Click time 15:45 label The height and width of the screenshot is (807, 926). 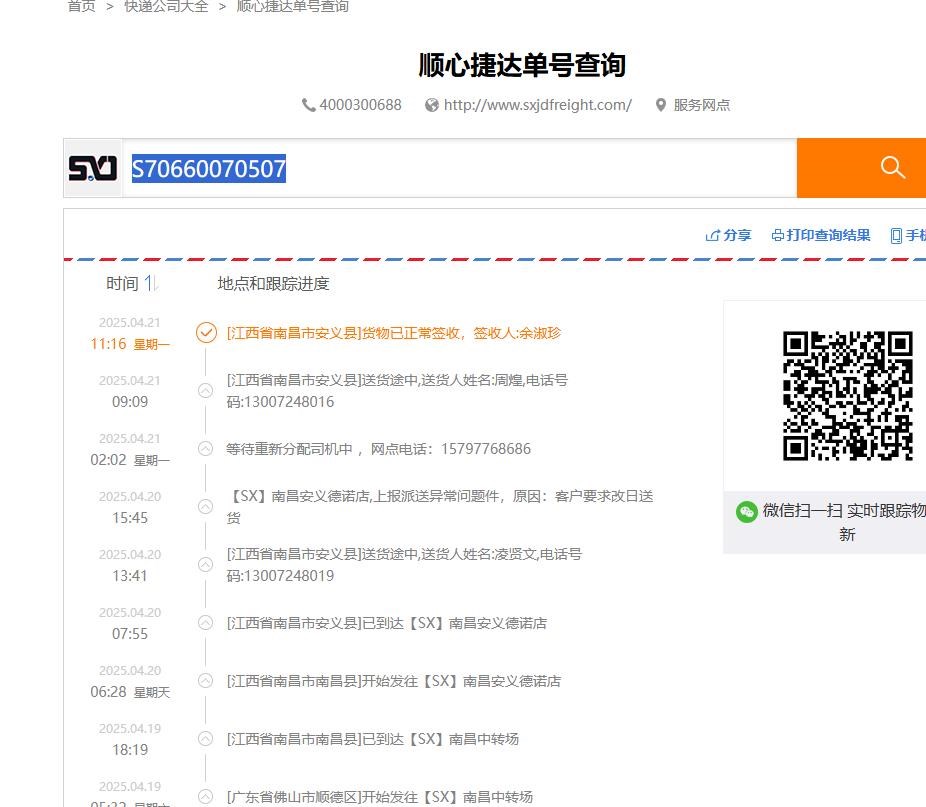[130, 518]
